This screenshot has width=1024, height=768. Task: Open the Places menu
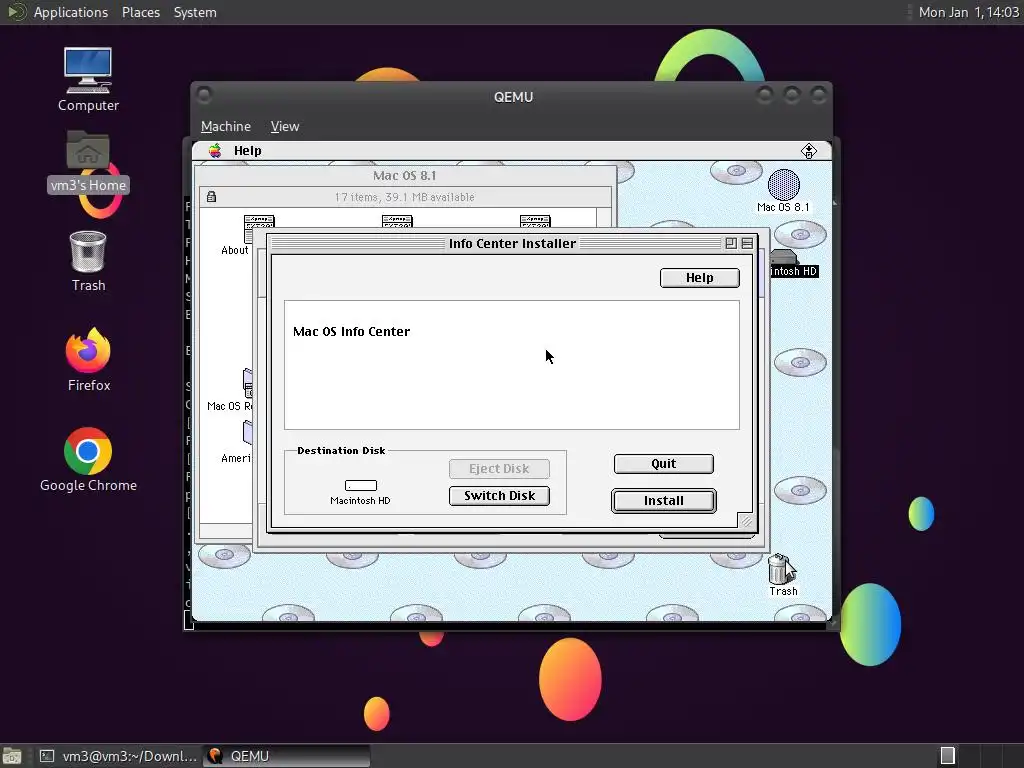click(x=140, y=12)
